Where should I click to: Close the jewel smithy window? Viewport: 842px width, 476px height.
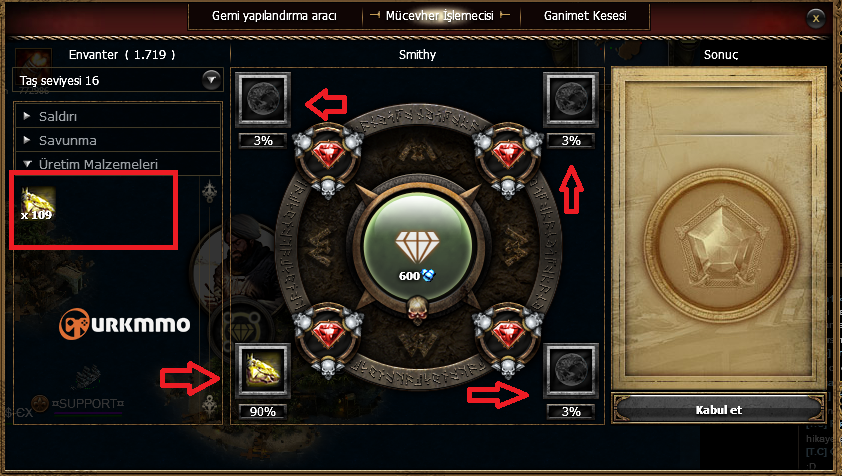(816, 18)
